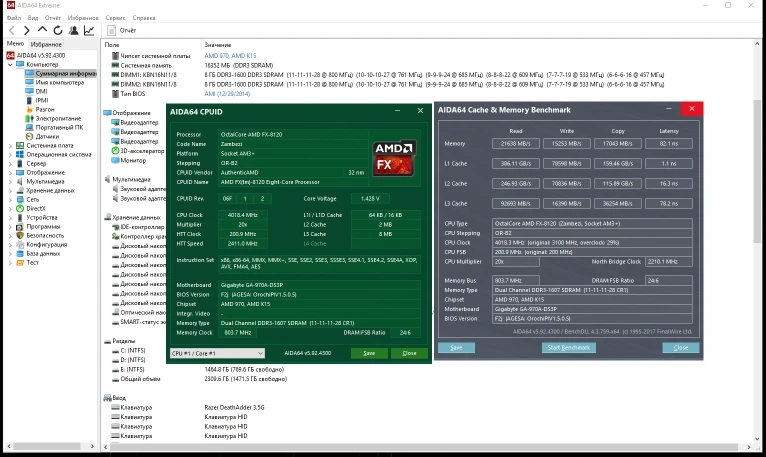
Task: Click the up arrow toolbar icon
Action: click(x=43, y=30)
